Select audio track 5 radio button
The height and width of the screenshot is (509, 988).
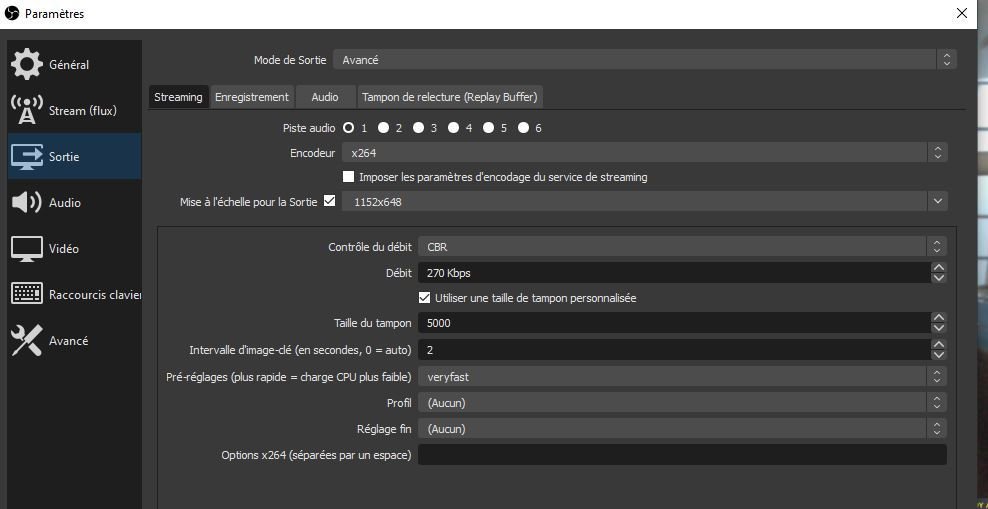pos(488,128)
